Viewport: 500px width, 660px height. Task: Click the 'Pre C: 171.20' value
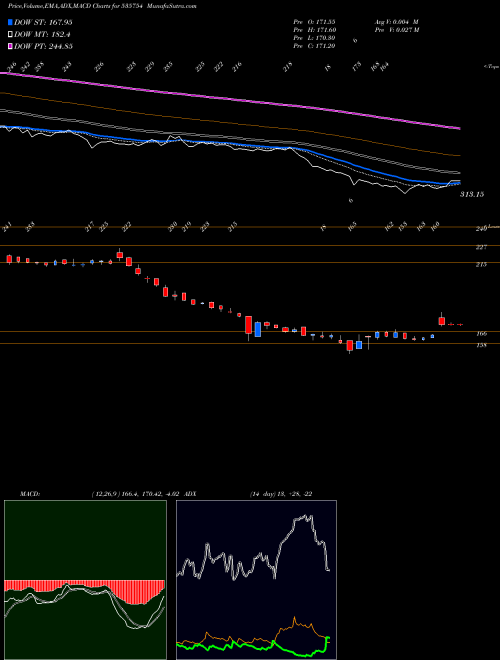tap(314, 46)
